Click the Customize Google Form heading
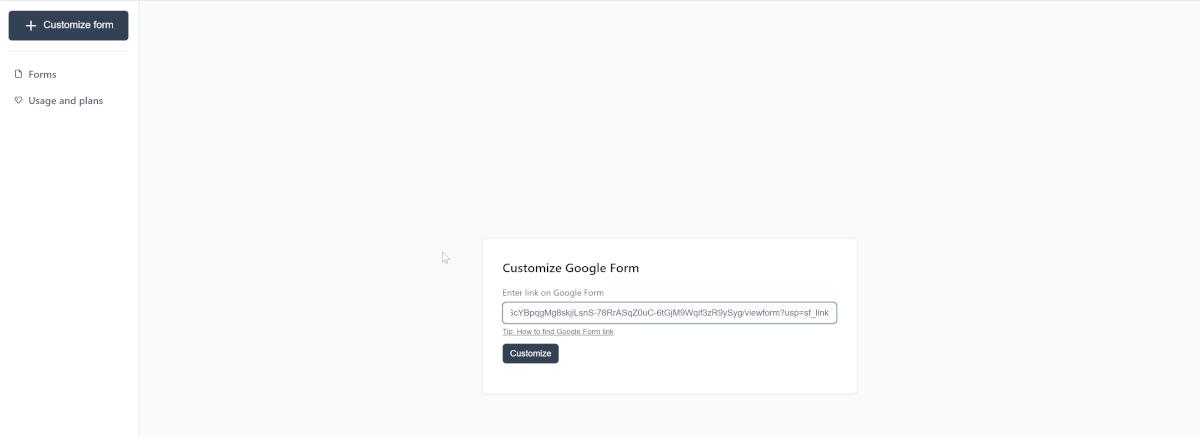 click(570, 268)
